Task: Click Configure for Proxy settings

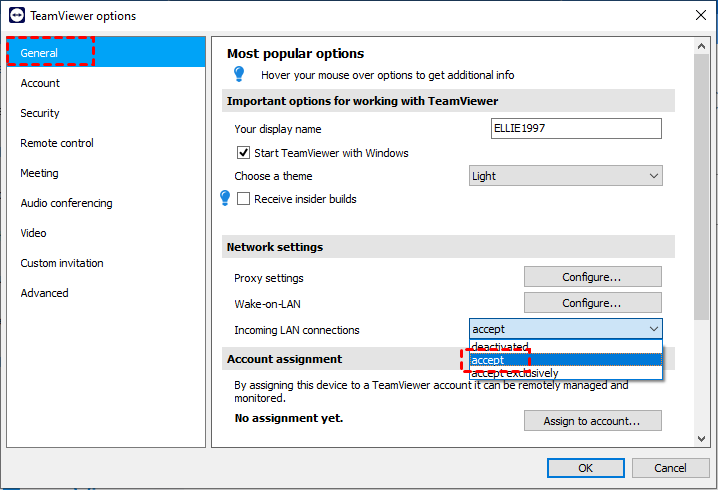Action: [x=592, y=277]
